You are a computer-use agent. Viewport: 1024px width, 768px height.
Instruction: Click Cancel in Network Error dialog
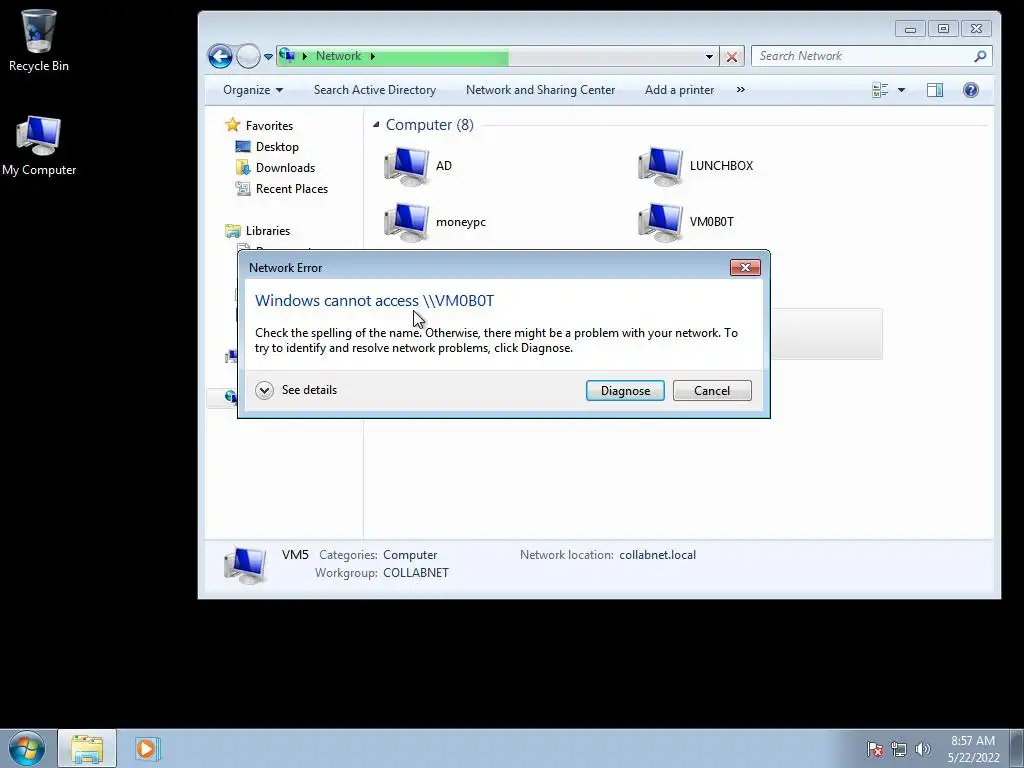point(712,391)
